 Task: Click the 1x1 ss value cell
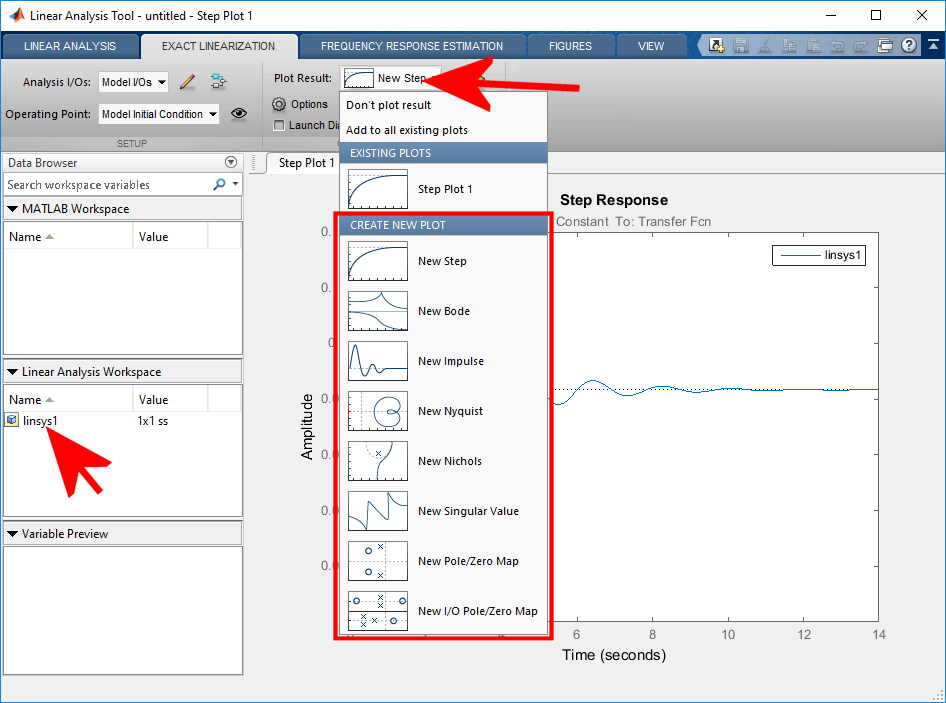click(153, 421)
